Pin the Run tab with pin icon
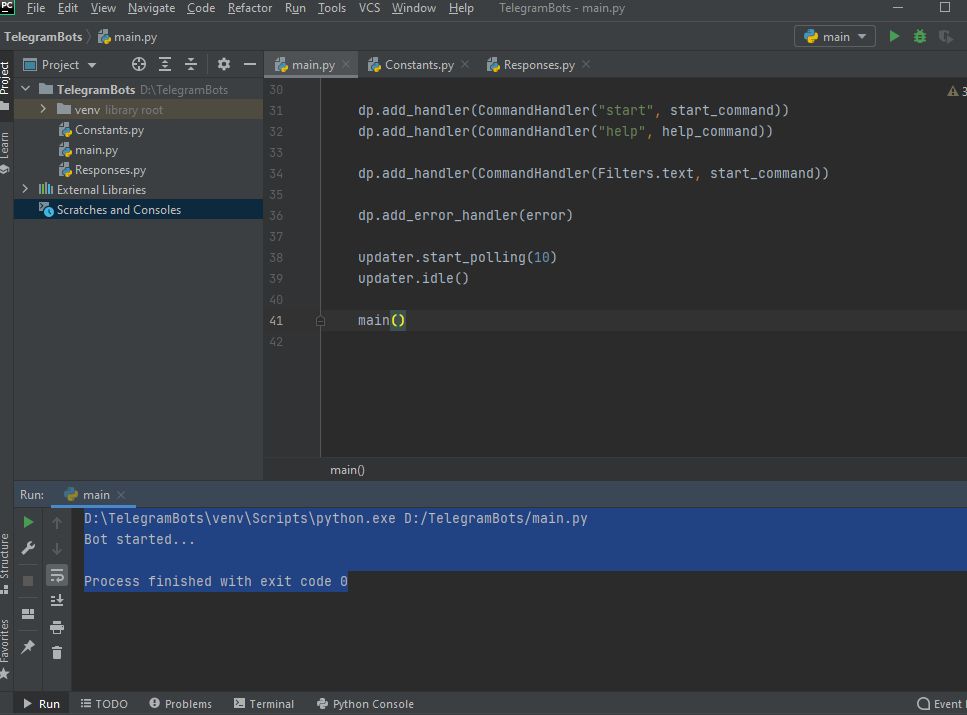 pyautogui.click(x=28, y=647)
